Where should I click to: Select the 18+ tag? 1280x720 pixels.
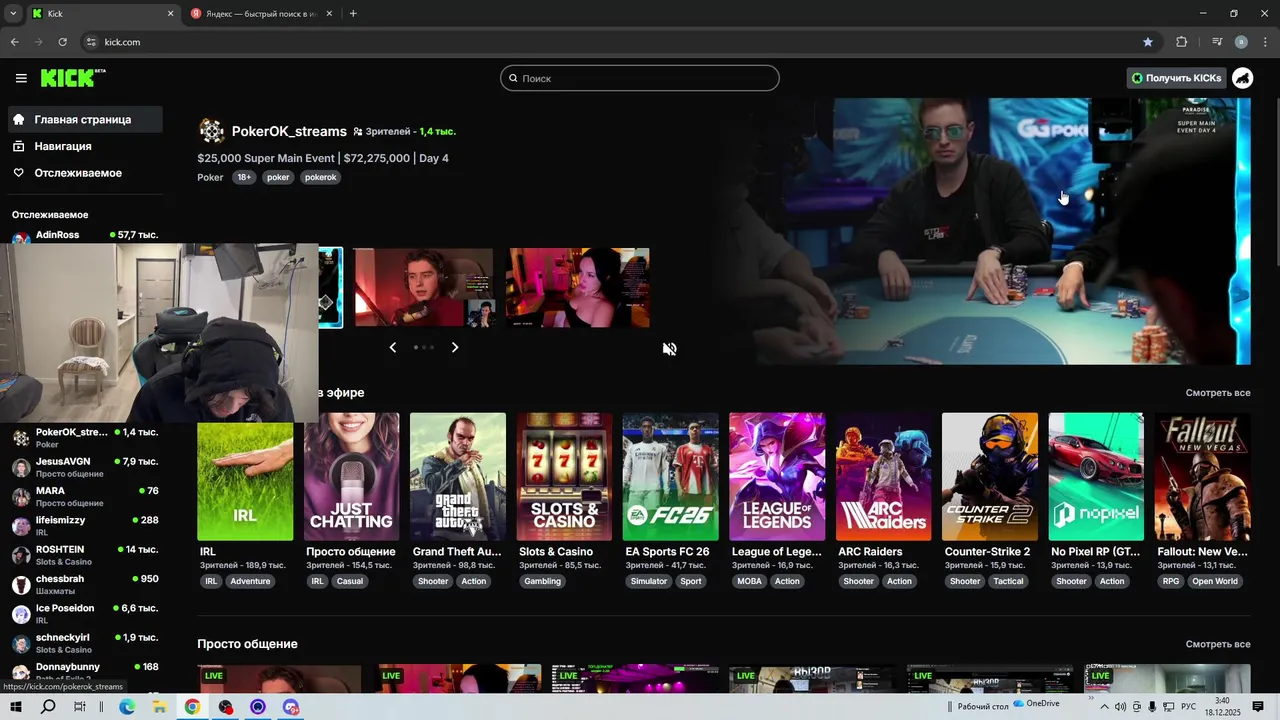tap(244, 177)
